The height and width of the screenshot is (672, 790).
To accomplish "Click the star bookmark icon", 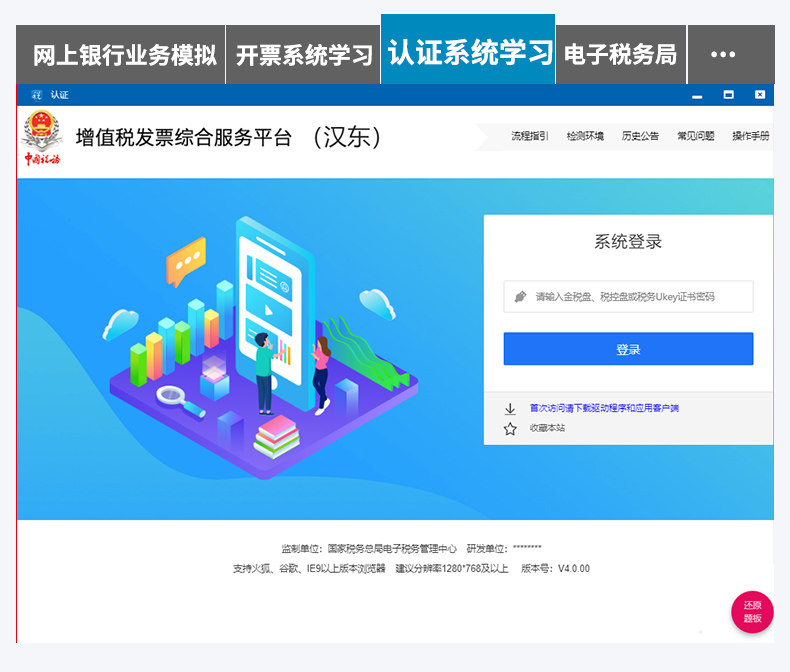I will click(510, 429).
